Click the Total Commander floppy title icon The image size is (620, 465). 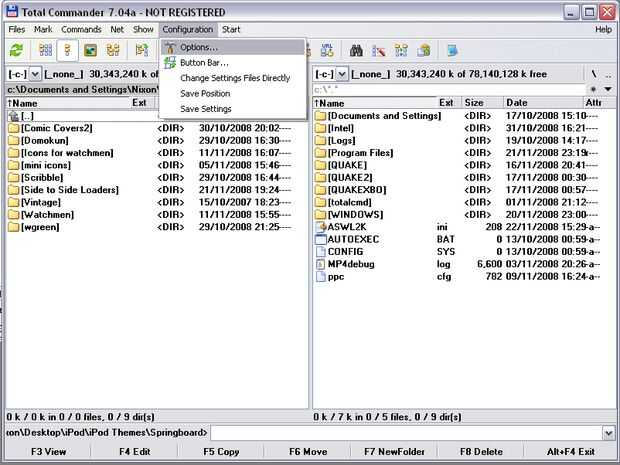pos(12,11)
